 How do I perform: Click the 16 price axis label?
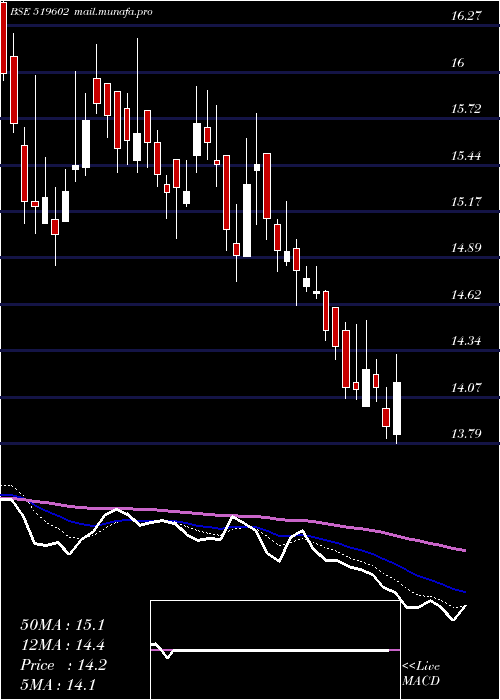[x=458, y=63]
